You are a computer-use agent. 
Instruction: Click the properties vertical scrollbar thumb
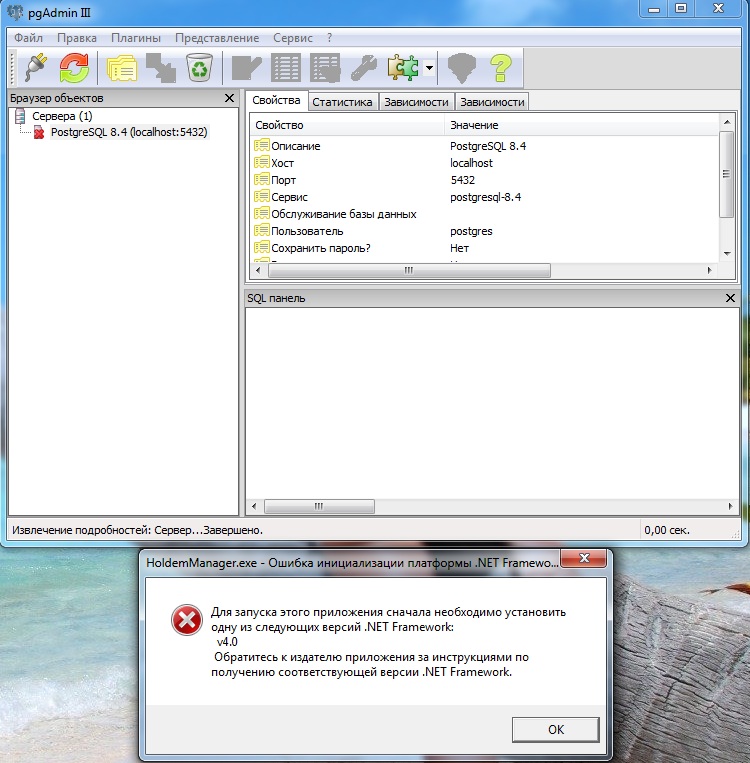point(727,174)
